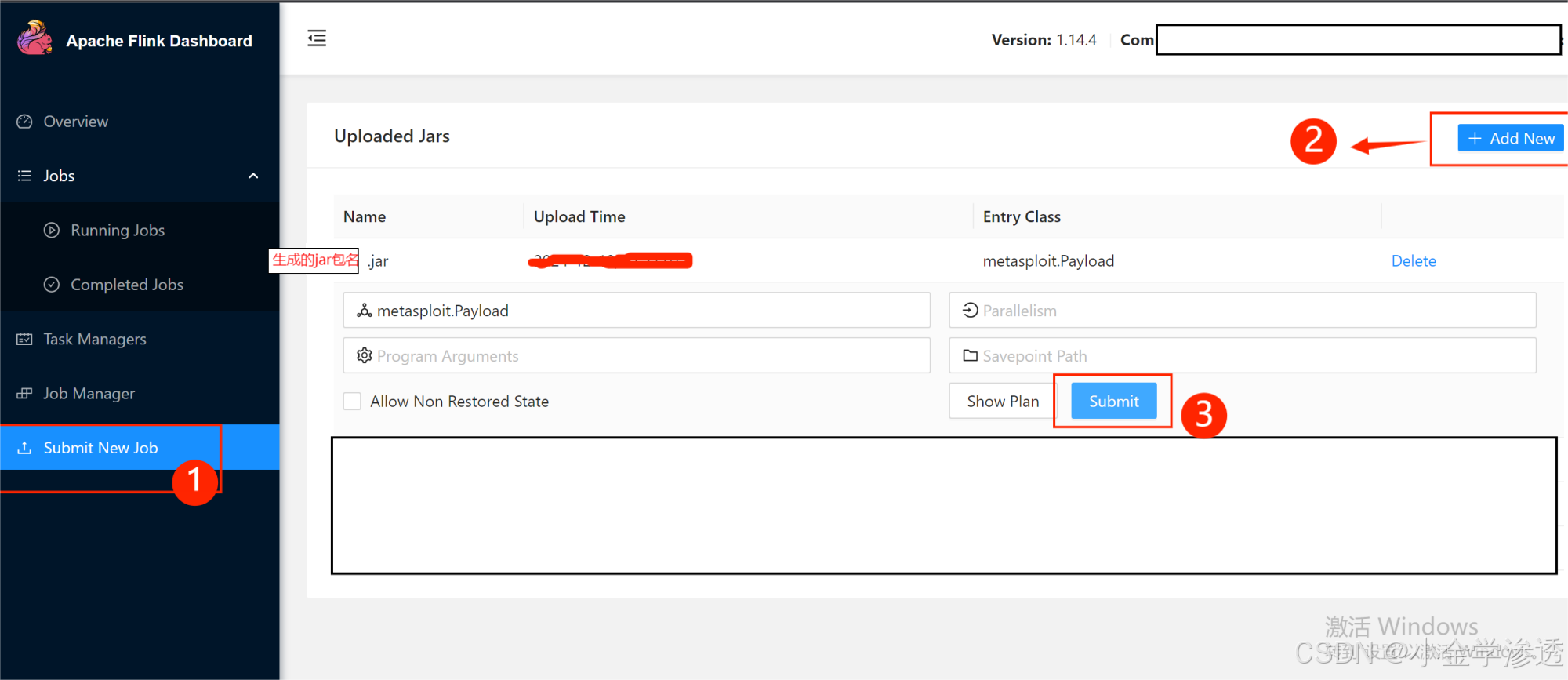Screen dimensions: 1568x680
Task: Click the Upload Time column header
Action: click(x=579, y=216)
